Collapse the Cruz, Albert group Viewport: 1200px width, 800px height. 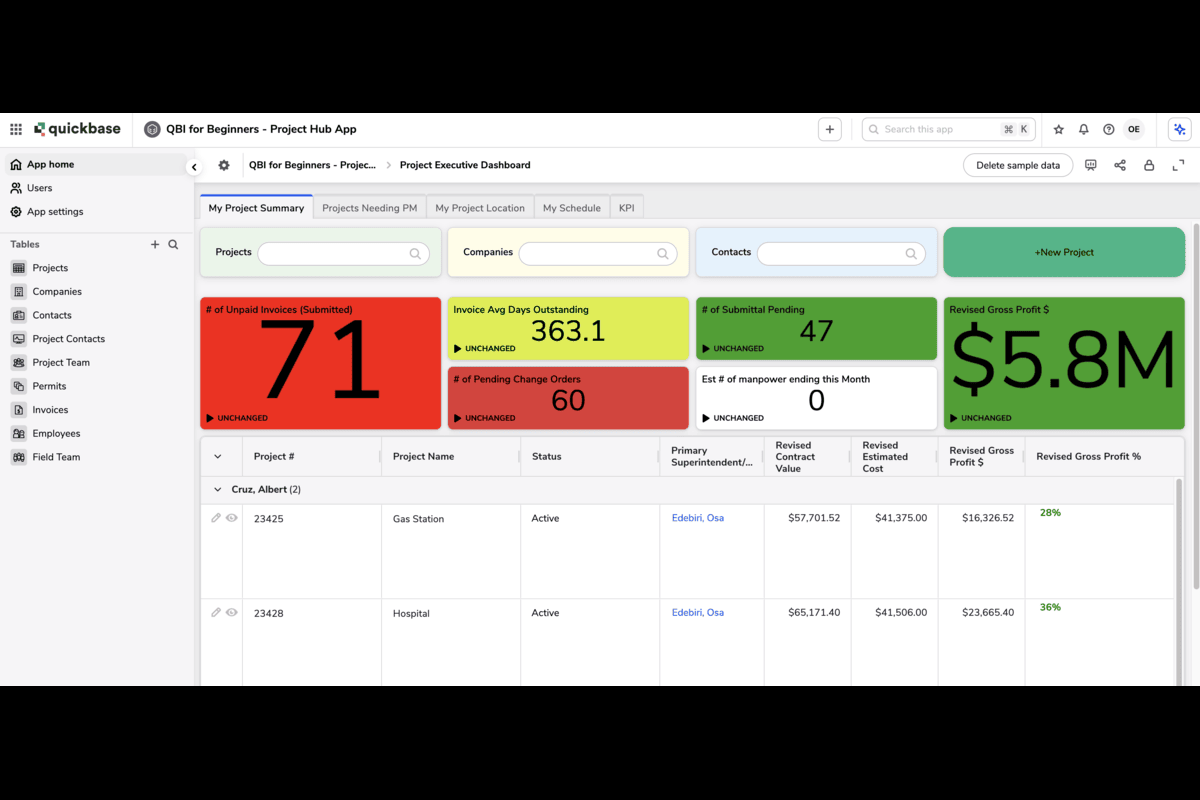point(218,490)
